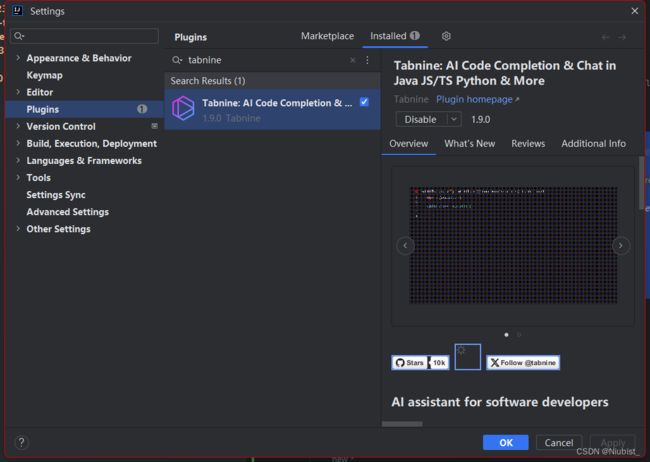650x462 pixels.
Task: Uncheck the Tabnine plugin enabled checkbox
Action: coord(364,102)
